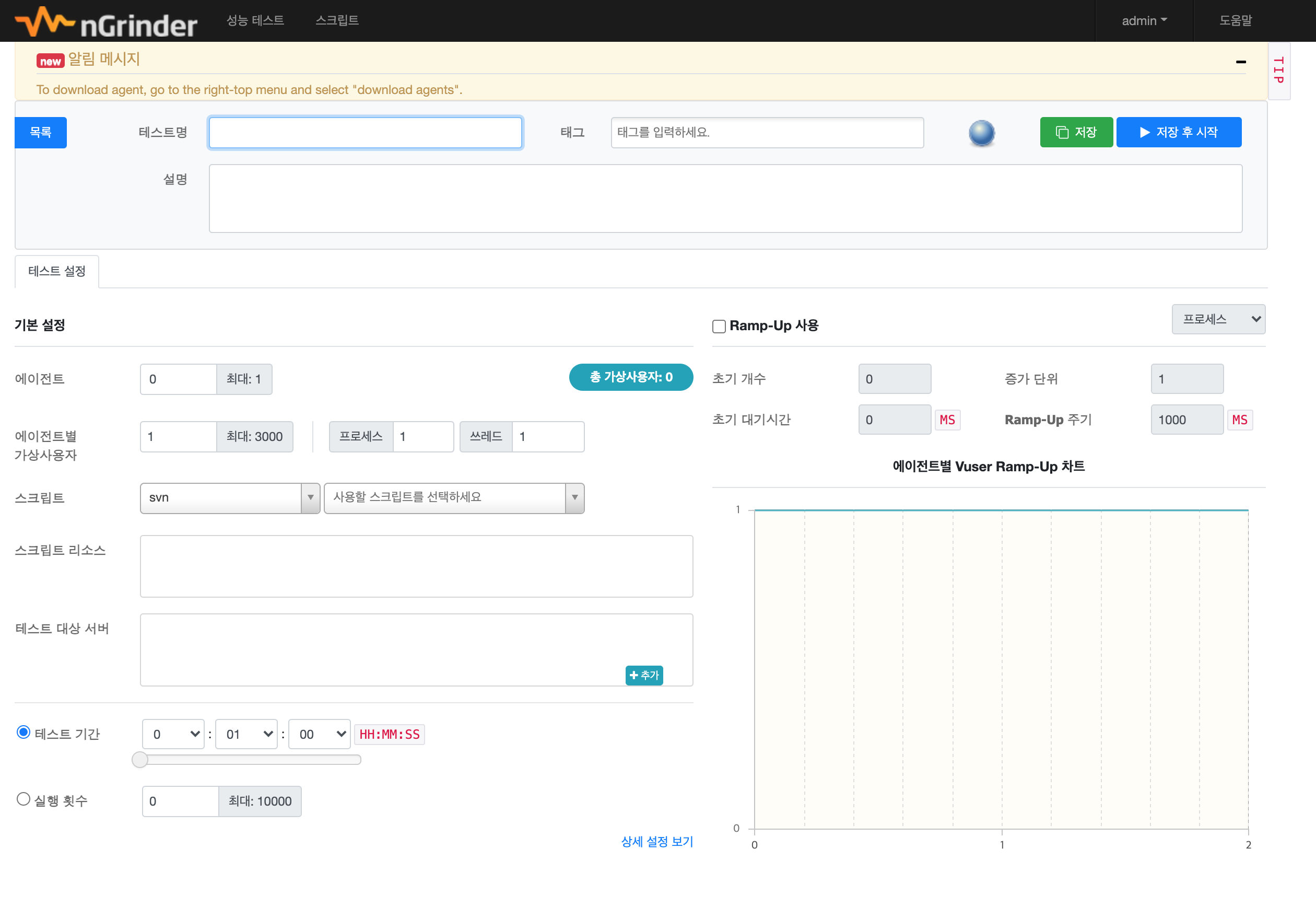Click the 테스트명 input field
The image size is (1316, 907).
click(365, 133)
